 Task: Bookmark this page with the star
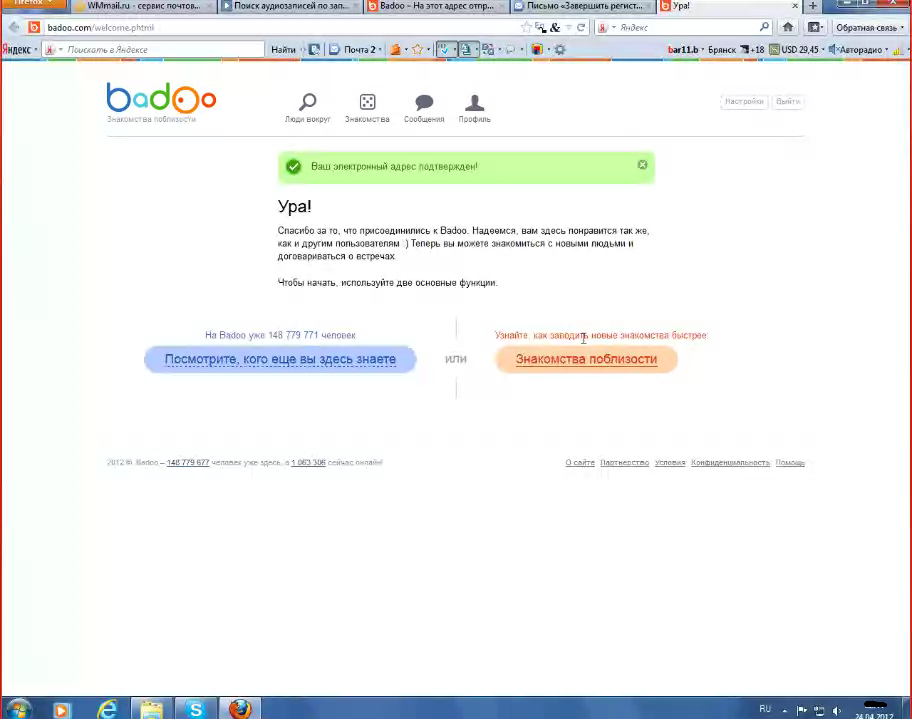(x=526, y=27)
